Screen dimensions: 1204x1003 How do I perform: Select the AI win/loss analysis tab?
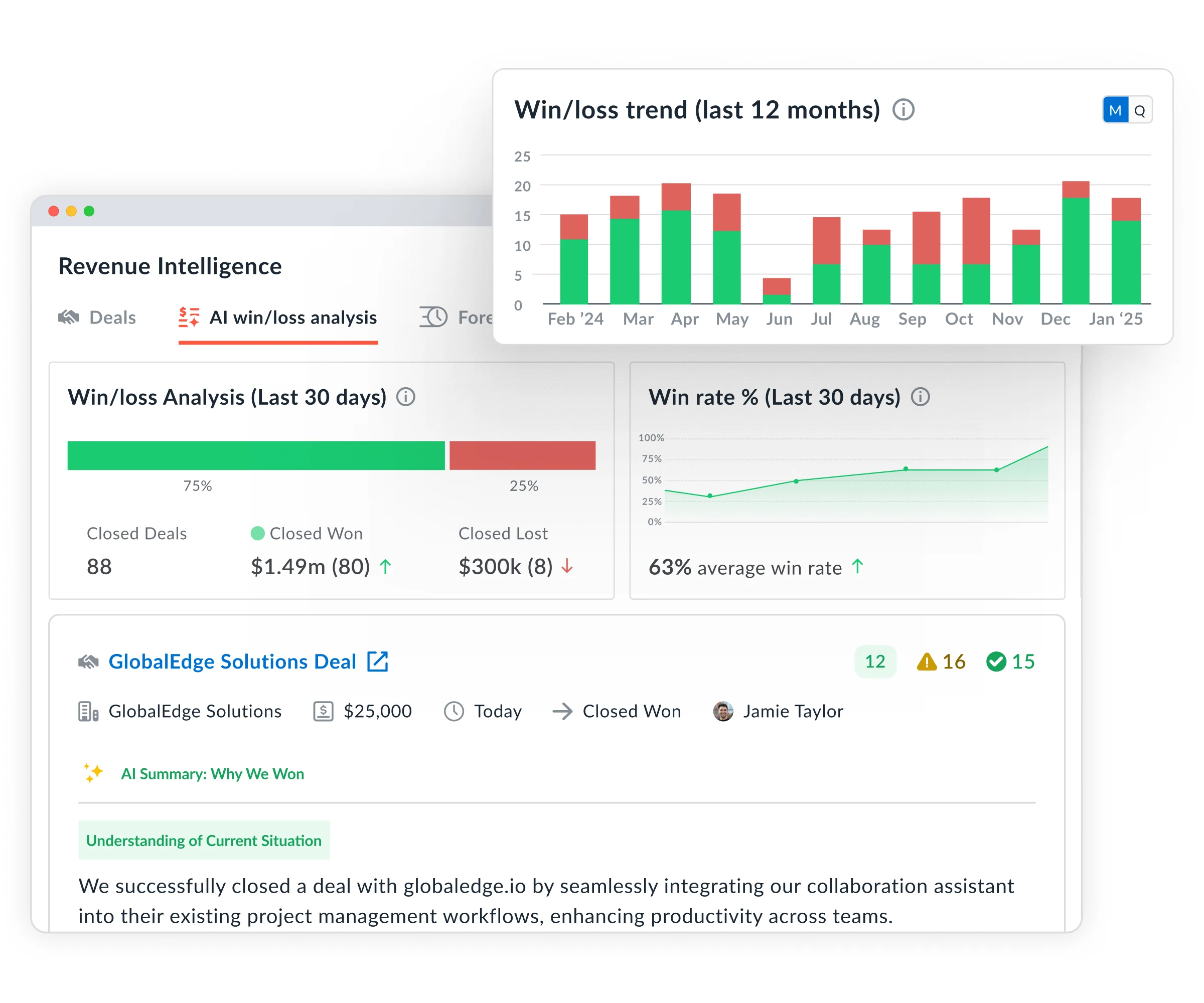pos(277,317)
